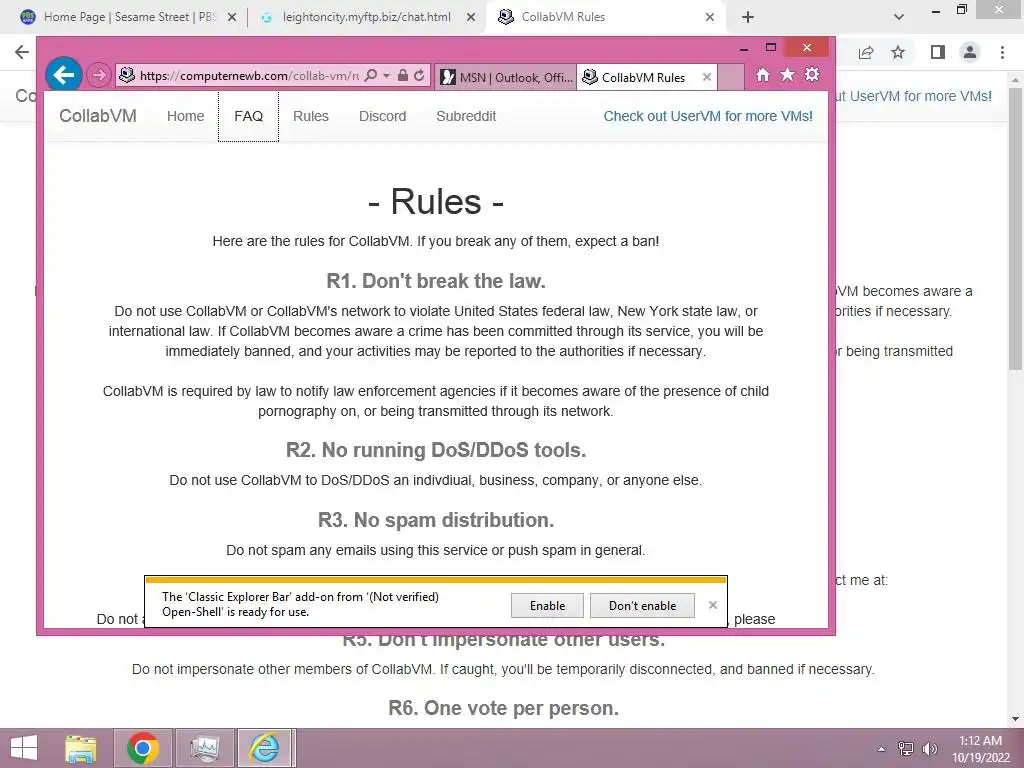Click Don't enable add-on button
The image size is (1024, 768).
(x=643, y=605)
